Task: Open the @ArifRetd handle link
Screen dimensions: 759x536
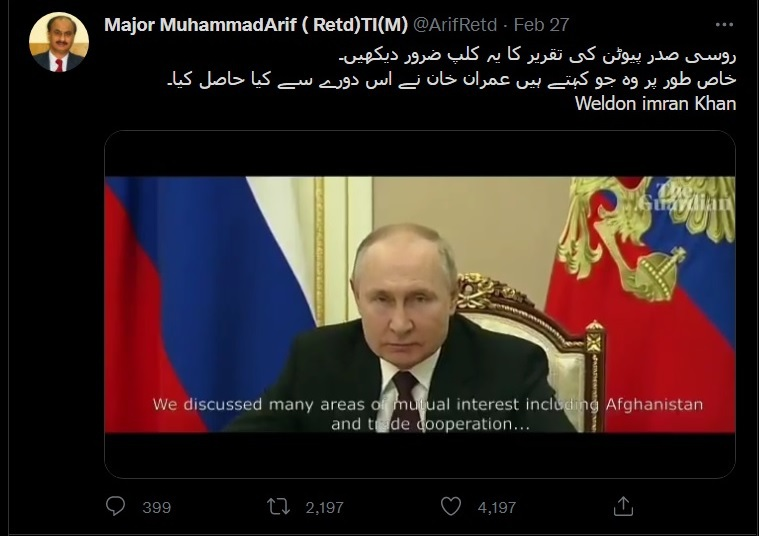Action: click(x=455, y=25)
